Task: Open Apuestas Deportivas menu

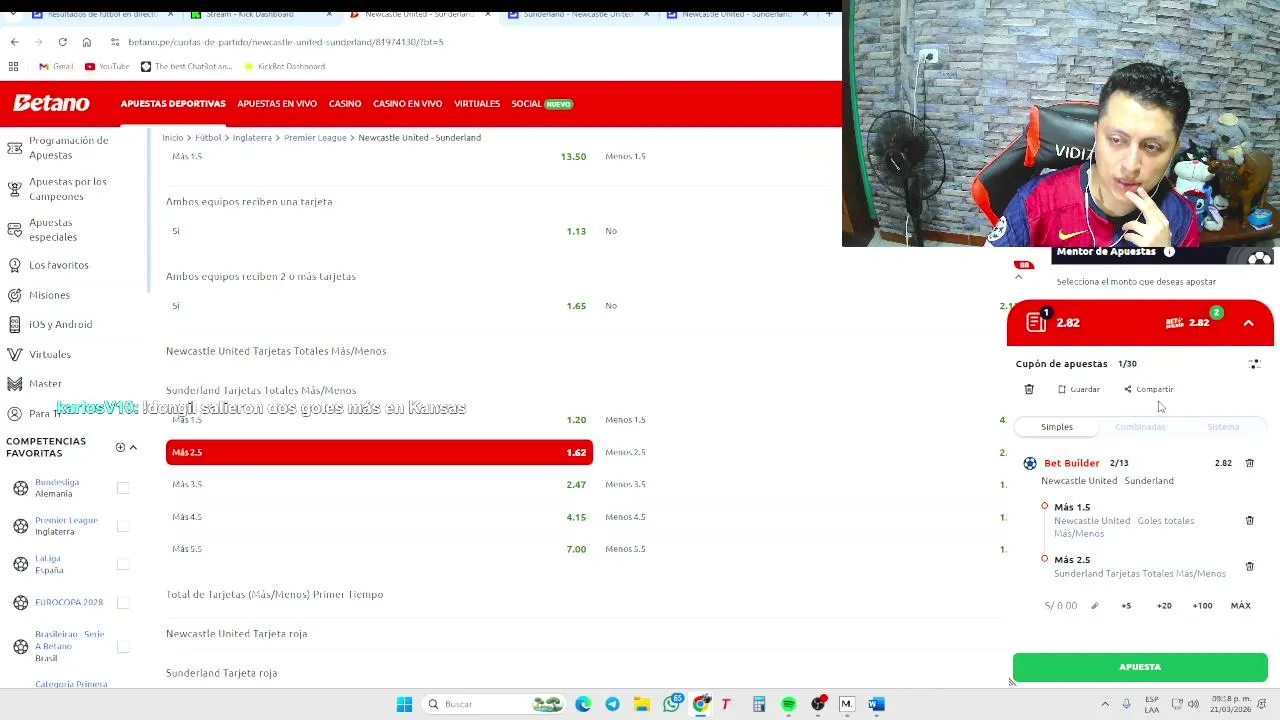Action: pyautogui.click(x=173, y=104)
